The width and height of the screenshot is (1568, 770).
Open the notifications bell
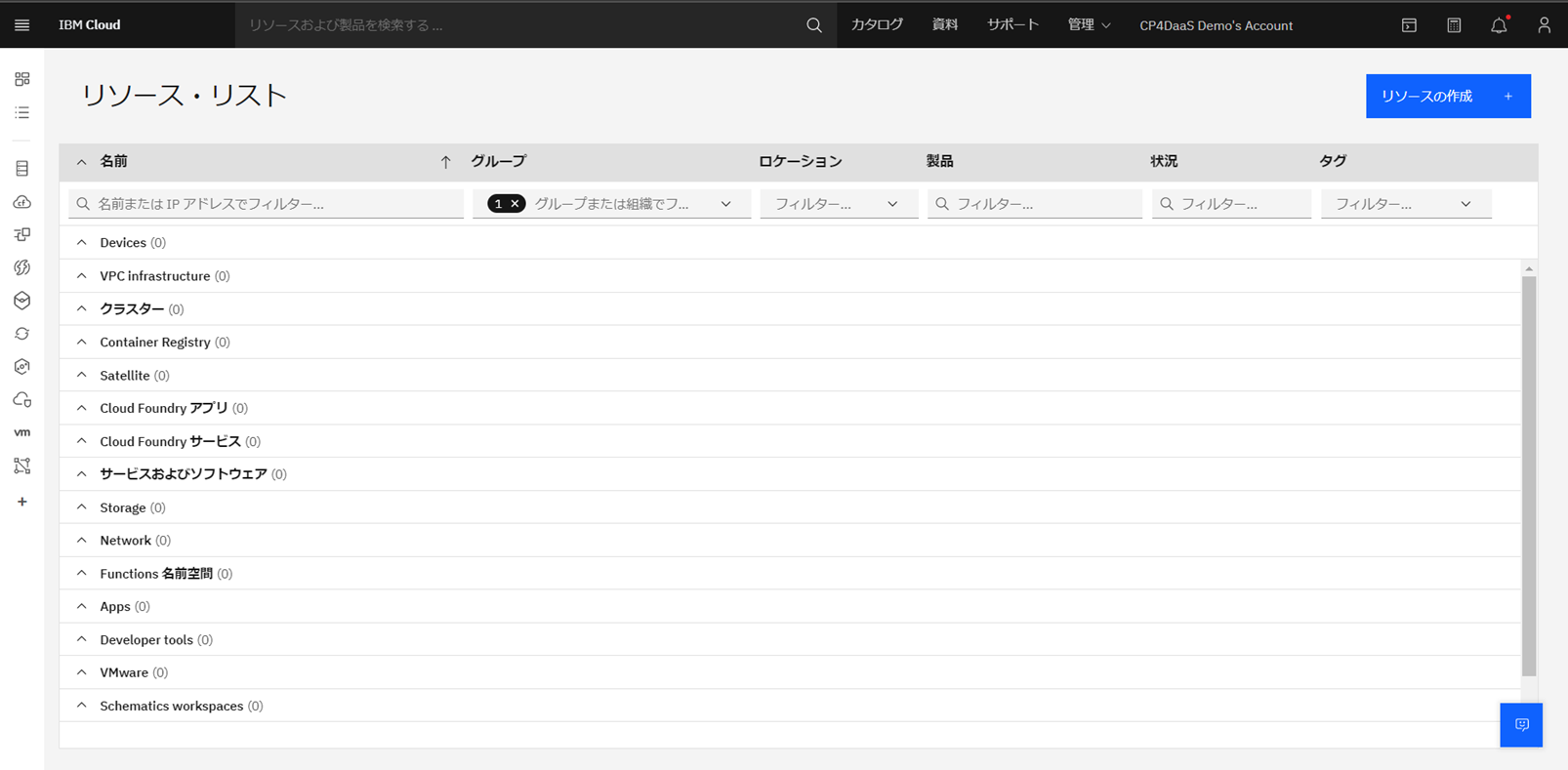(x=1499, y=25)
